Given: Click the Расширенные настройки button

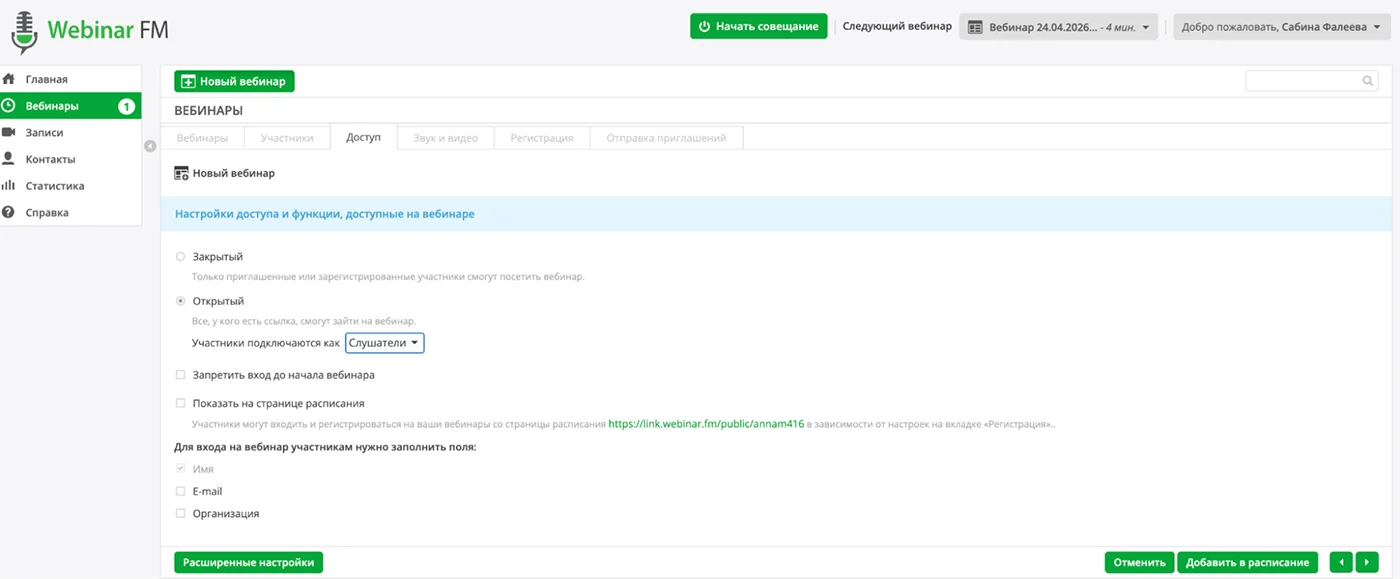Looking at the screenshot, I should 248,562.
